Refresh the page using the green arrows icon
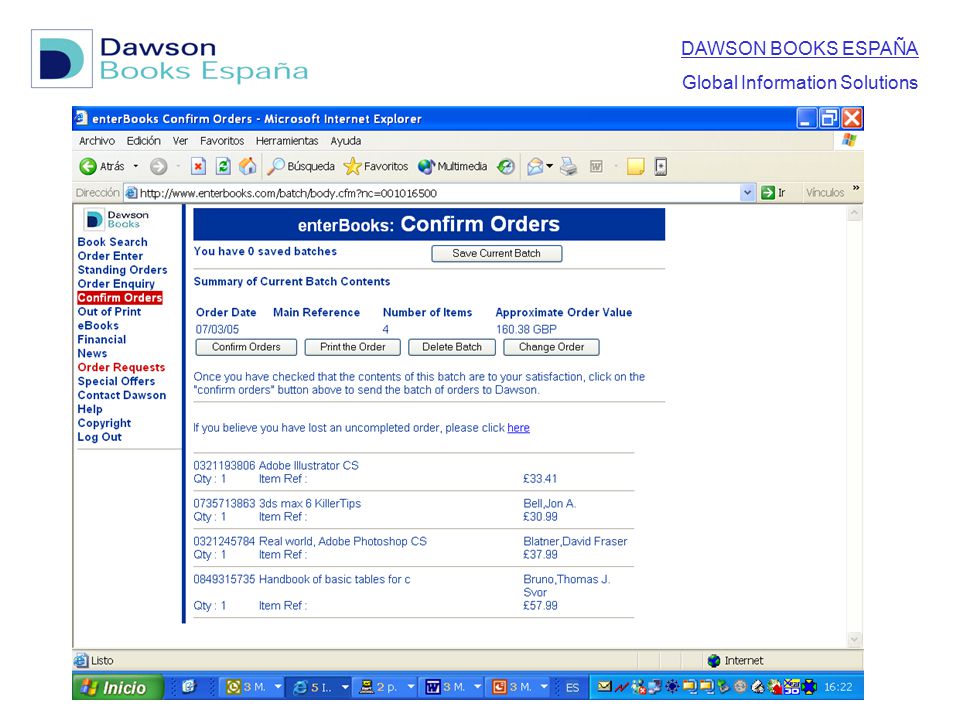Screen dimensions: 960x720 point(223,166)
